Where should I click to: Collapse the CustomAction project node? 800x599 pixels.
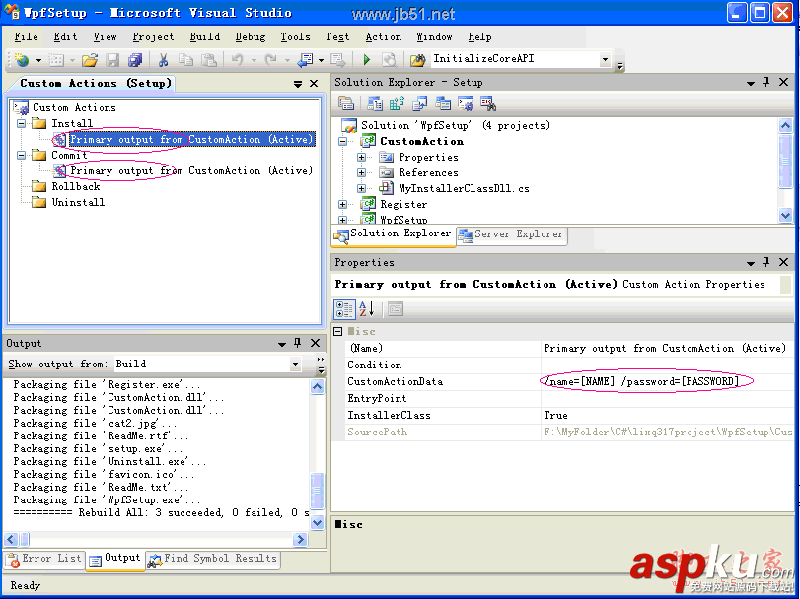point(343,142)
